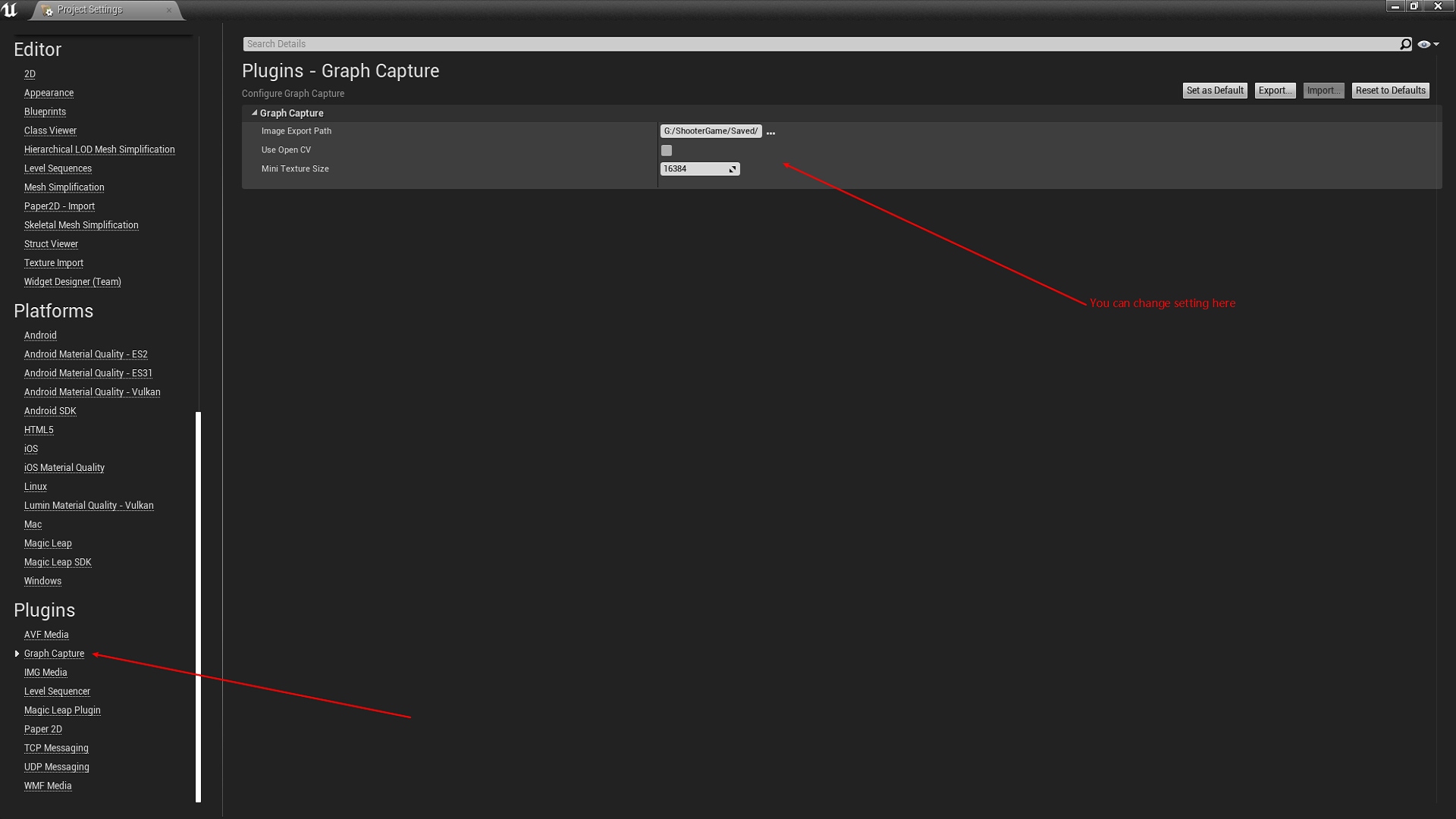
Task: Click the diagonal arrows icon in Mini Texture Size field
Action: (733, 168)
